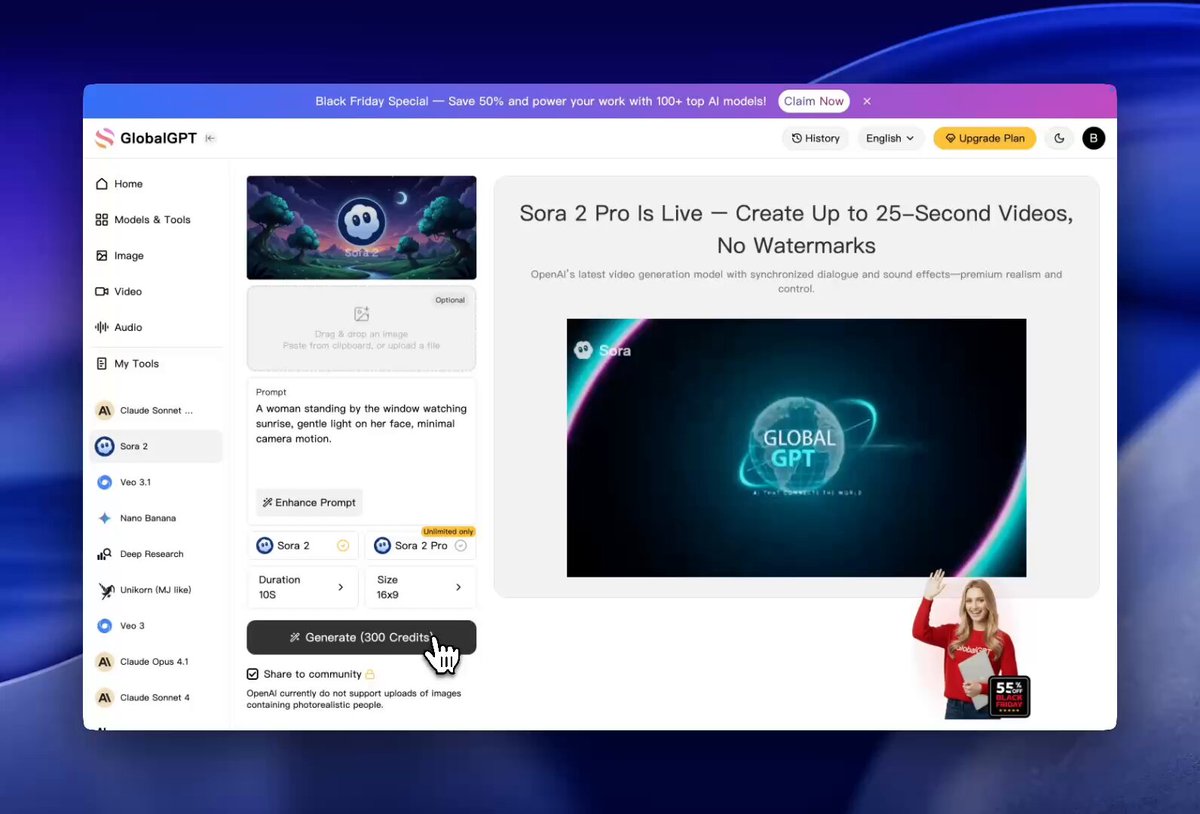The height and width of the screenshot is (814, 1200).
Task: Click the 55% off Black Friday badge
Action: tap(1009, 696)
